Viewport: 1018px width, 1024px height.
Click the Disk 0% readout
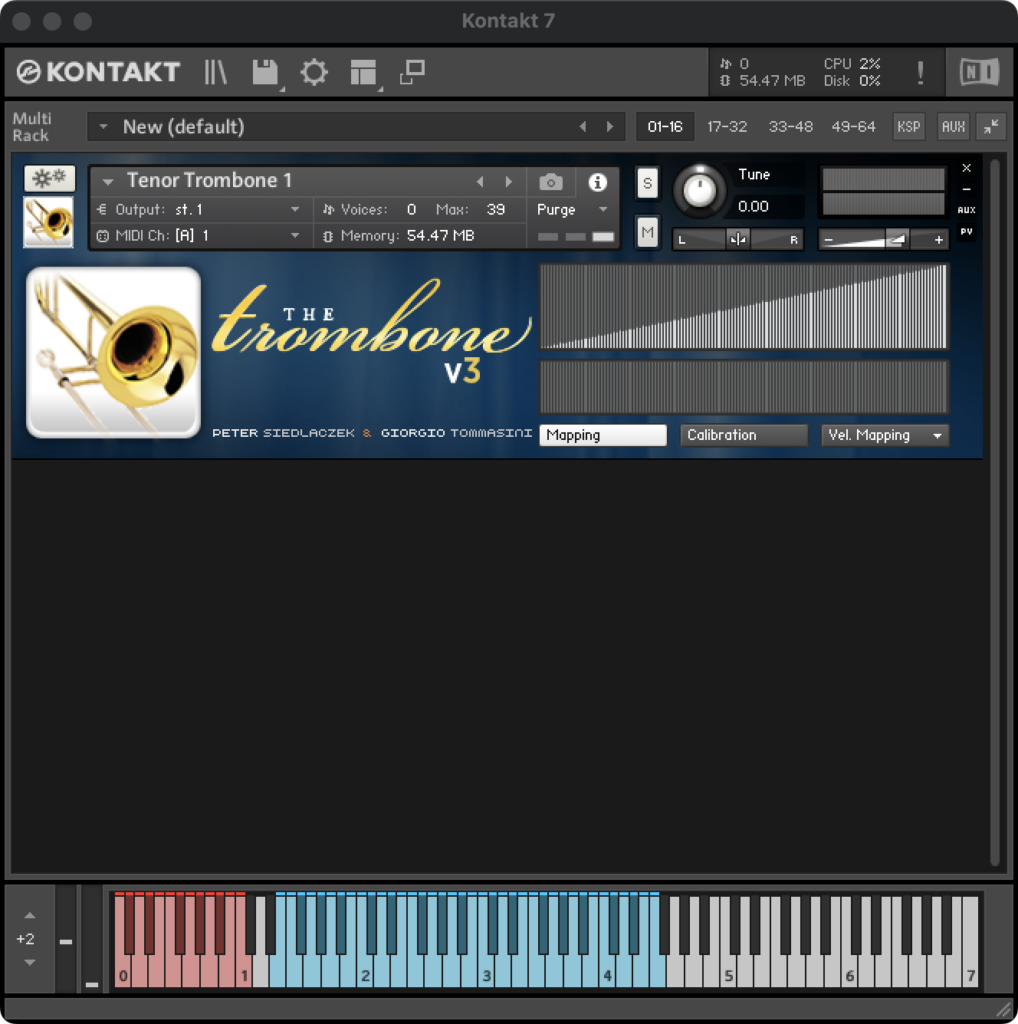(x=851, y=81)
